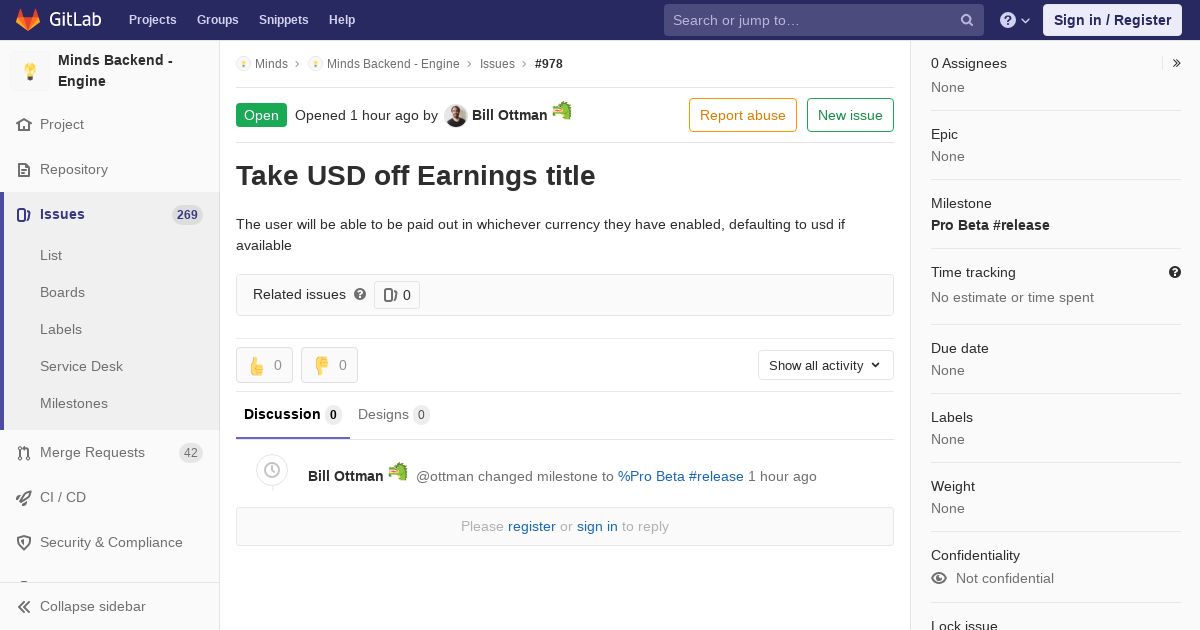Click the clock icon on milestone activity
This screenshot has height=630, width=1200.
pyautogui.click(x=272, y=470)
